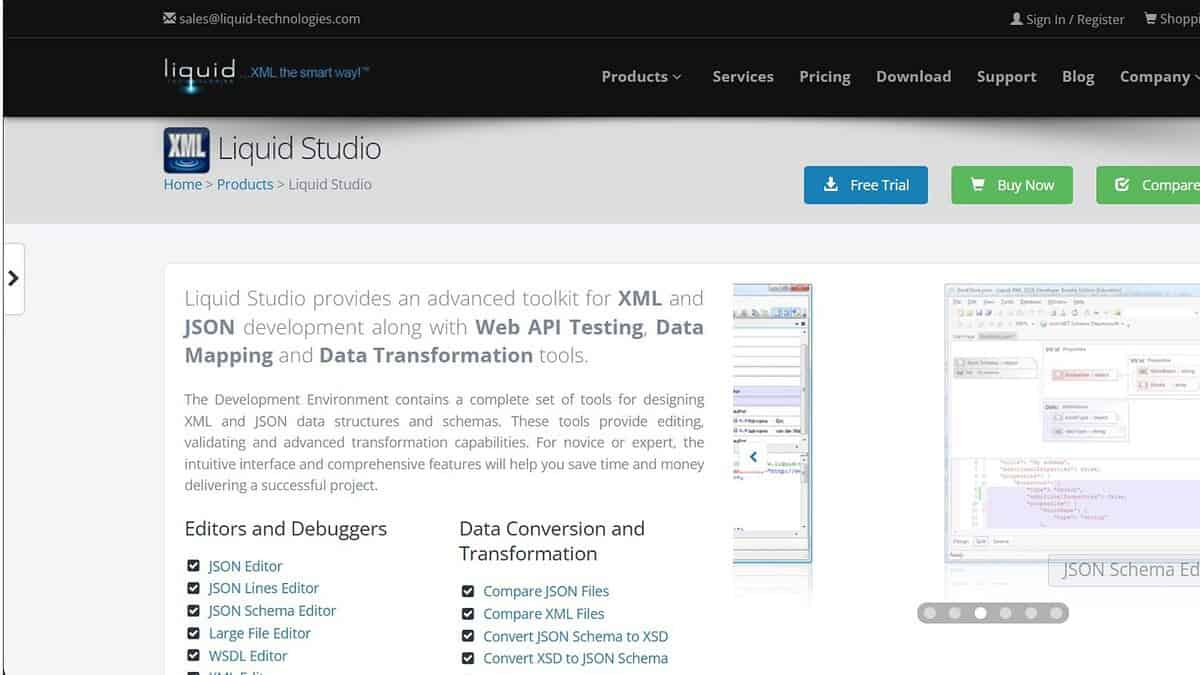Open the JSON Lines Editor link
Screen dimensions: 1200x675
264,588
